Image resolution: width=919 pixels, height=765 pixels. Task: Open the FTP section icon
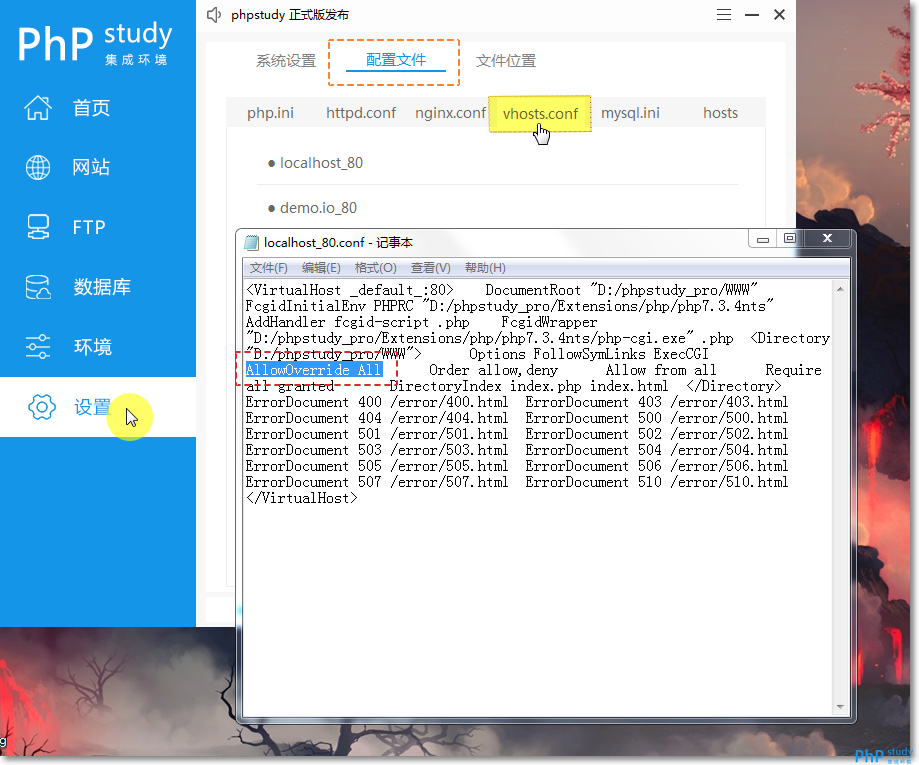click(38, 227)
